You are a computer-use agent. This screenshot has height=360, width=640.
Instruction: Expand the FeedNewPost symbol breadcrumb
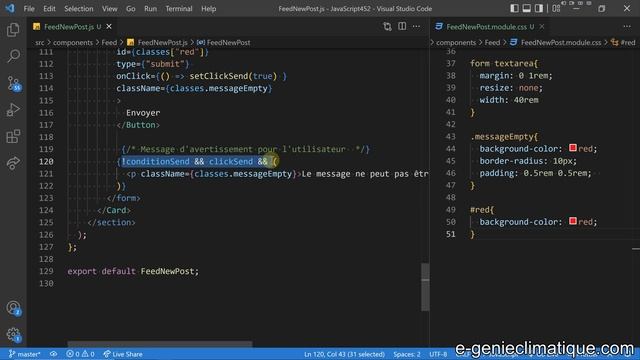(224, 42)
